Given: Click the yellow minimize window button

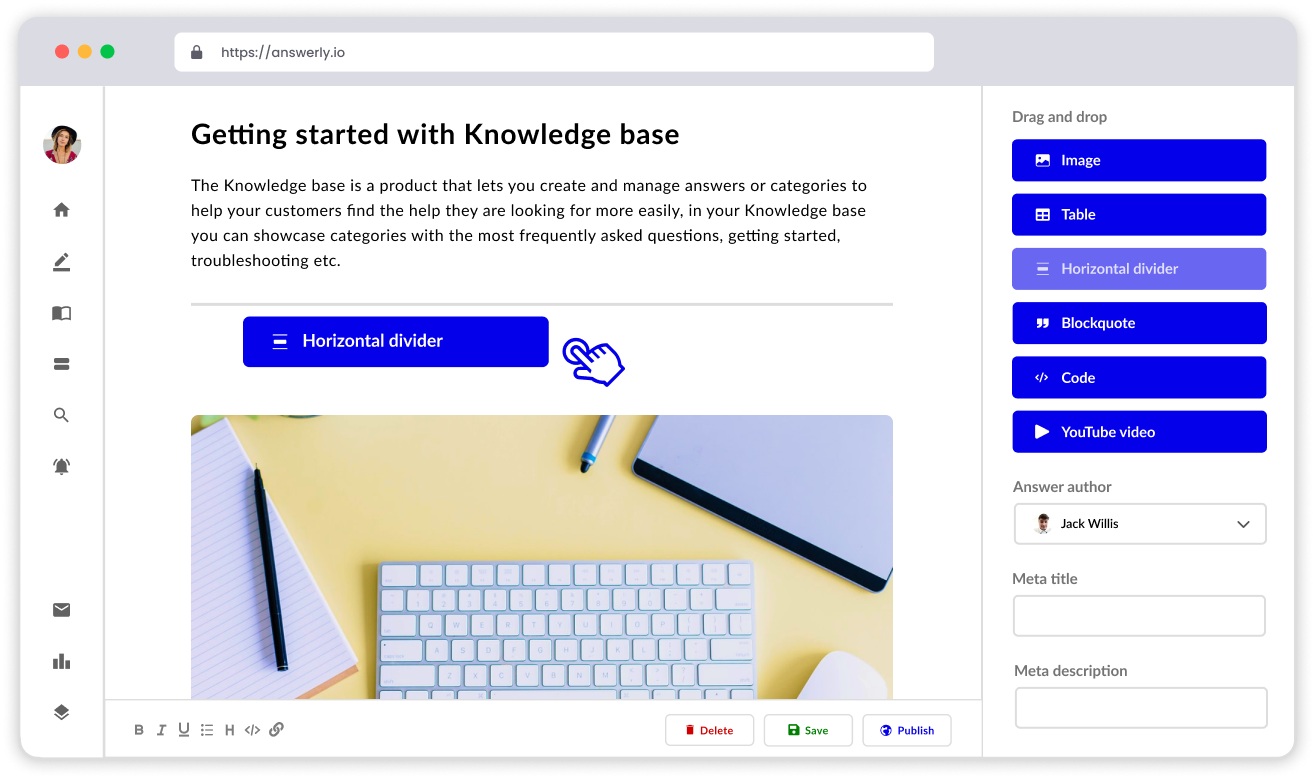Looking at the screenshot, I should pyautogui.click(x=85, y=52).
